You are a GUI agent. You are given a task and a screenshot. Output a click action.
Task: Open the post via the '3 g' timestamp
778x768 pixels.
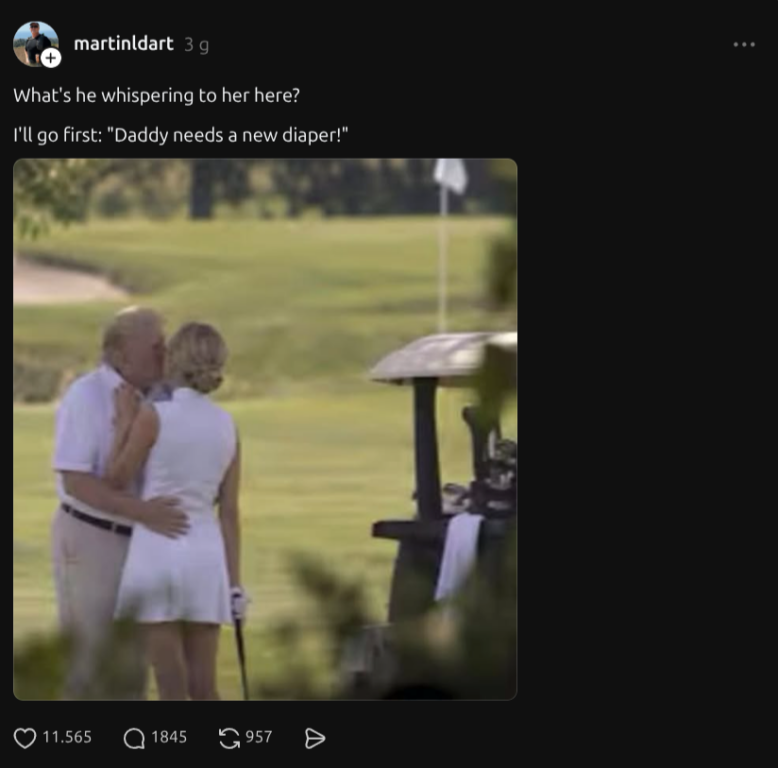[x=196, y=45]
